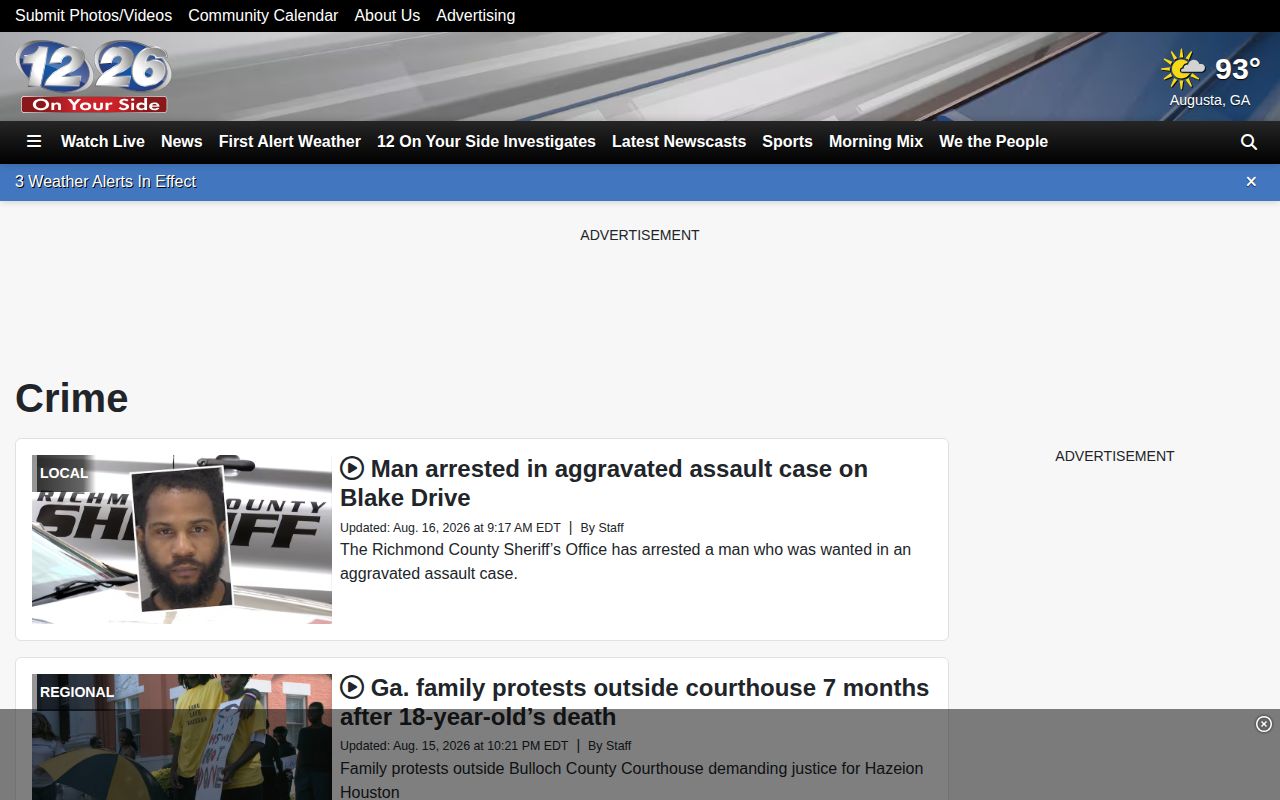The image size is (1280, 800).
Task: Click the sunny weather icon
Action: coord(1183,69)
